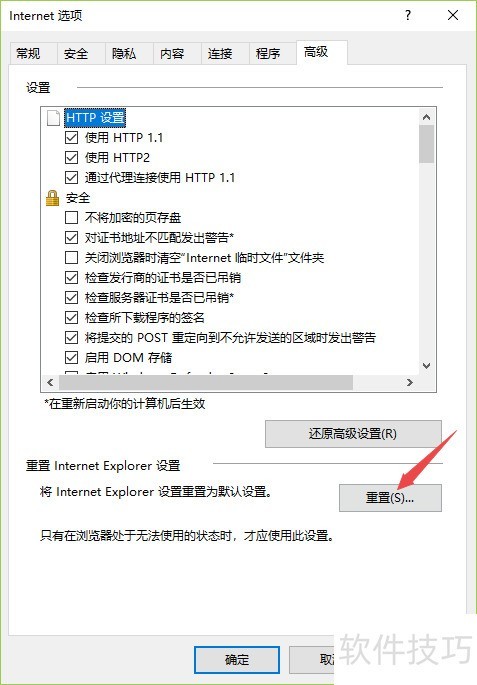Click the 还原高级设置(R) button
477x685 pixels.
[x=353, y=434]
